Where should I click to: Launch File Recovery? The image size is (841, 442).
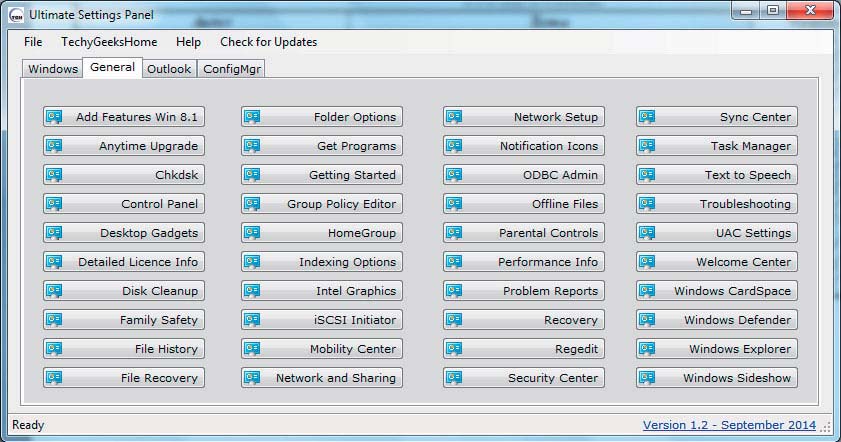click(x=124, y=377)
